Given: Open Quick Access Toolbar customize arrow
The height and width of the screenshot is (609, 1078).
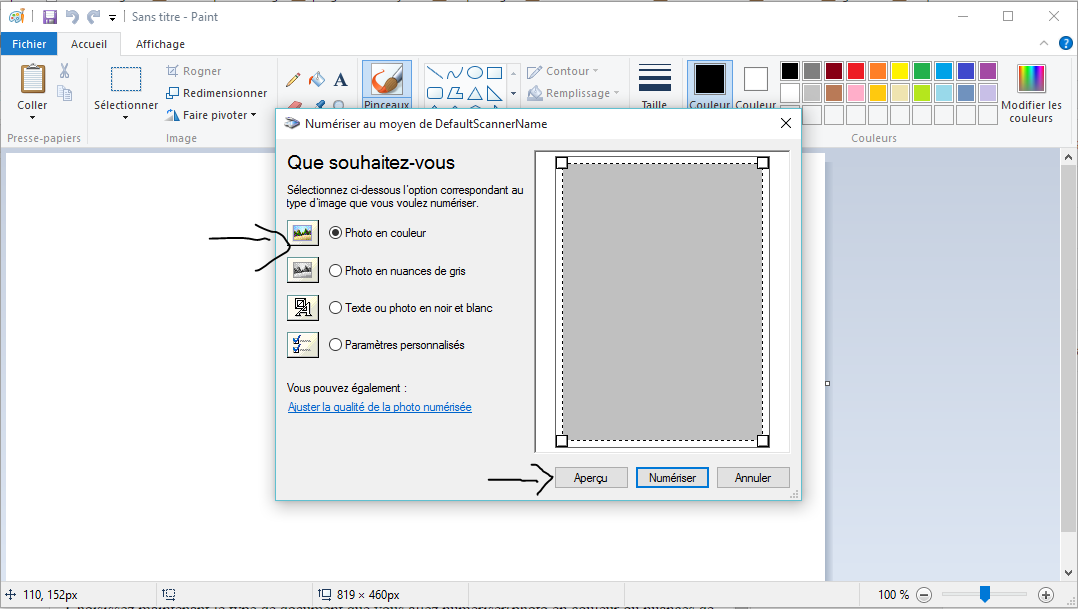Looking at the screenshot, I should point(112,18).
